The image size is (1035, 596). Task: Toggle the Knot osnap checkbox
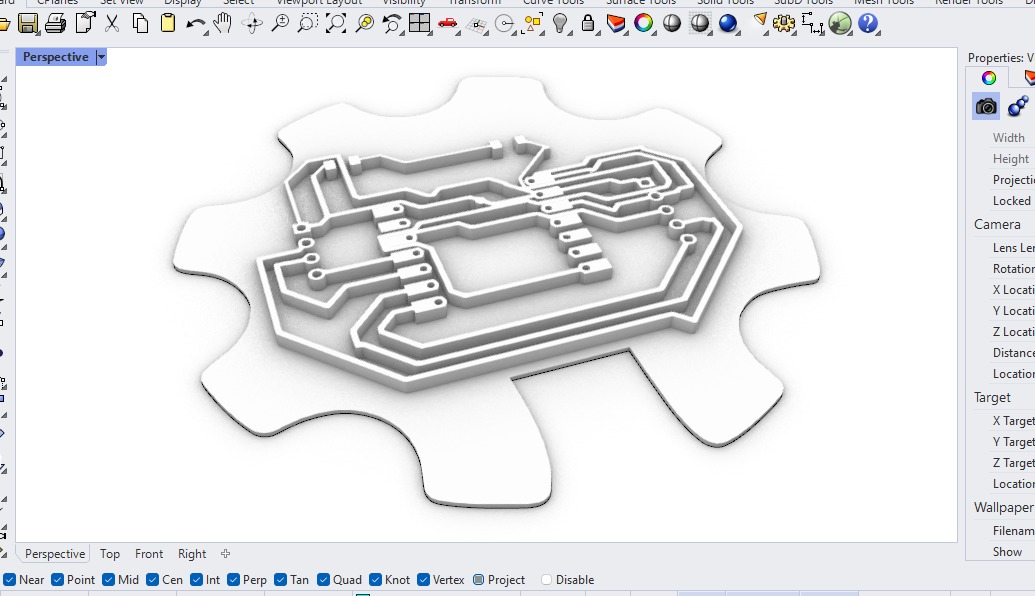(375, 579)
